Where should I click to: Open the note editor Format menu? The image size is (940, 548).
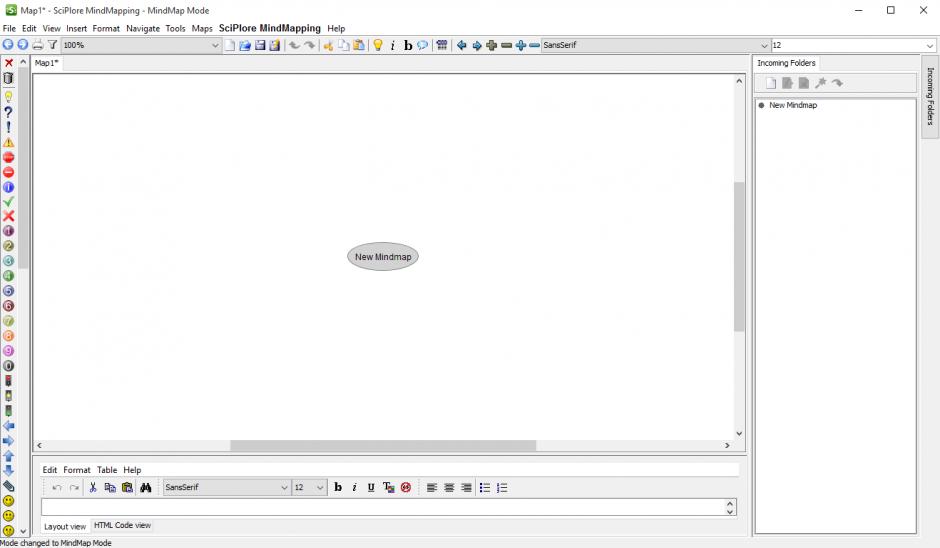pos(77,470)
